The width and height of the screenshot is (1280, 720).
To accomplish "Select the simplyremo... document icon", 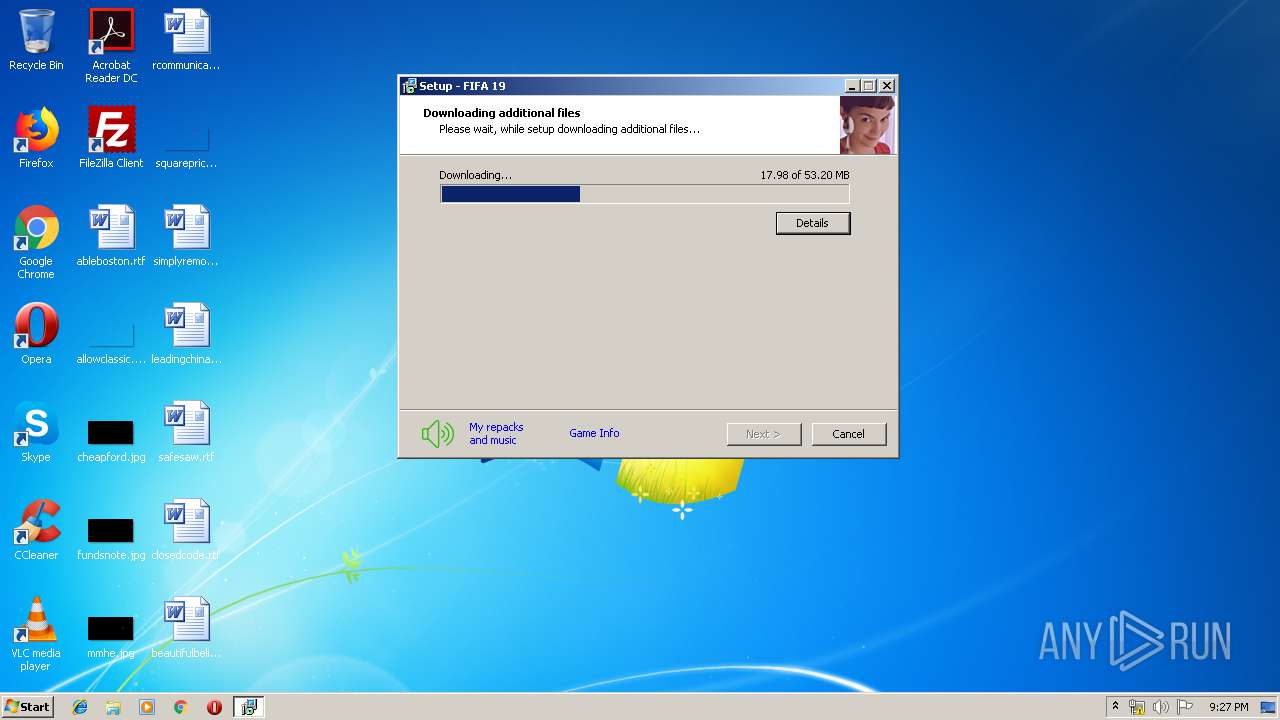I will pyautogui.click(x=186, y=236).
